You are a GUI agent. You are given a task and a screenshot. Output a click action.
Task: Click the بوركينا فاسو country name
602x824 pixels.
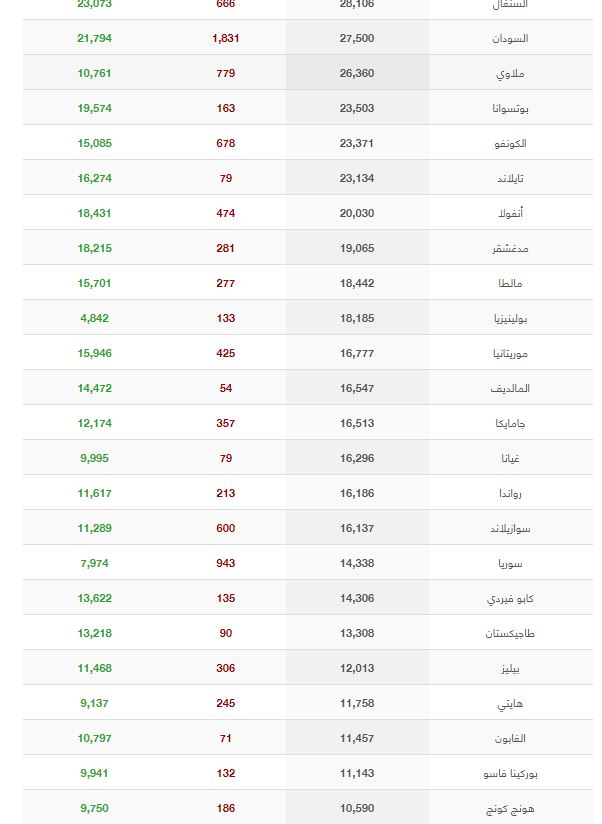pos(510,774)
